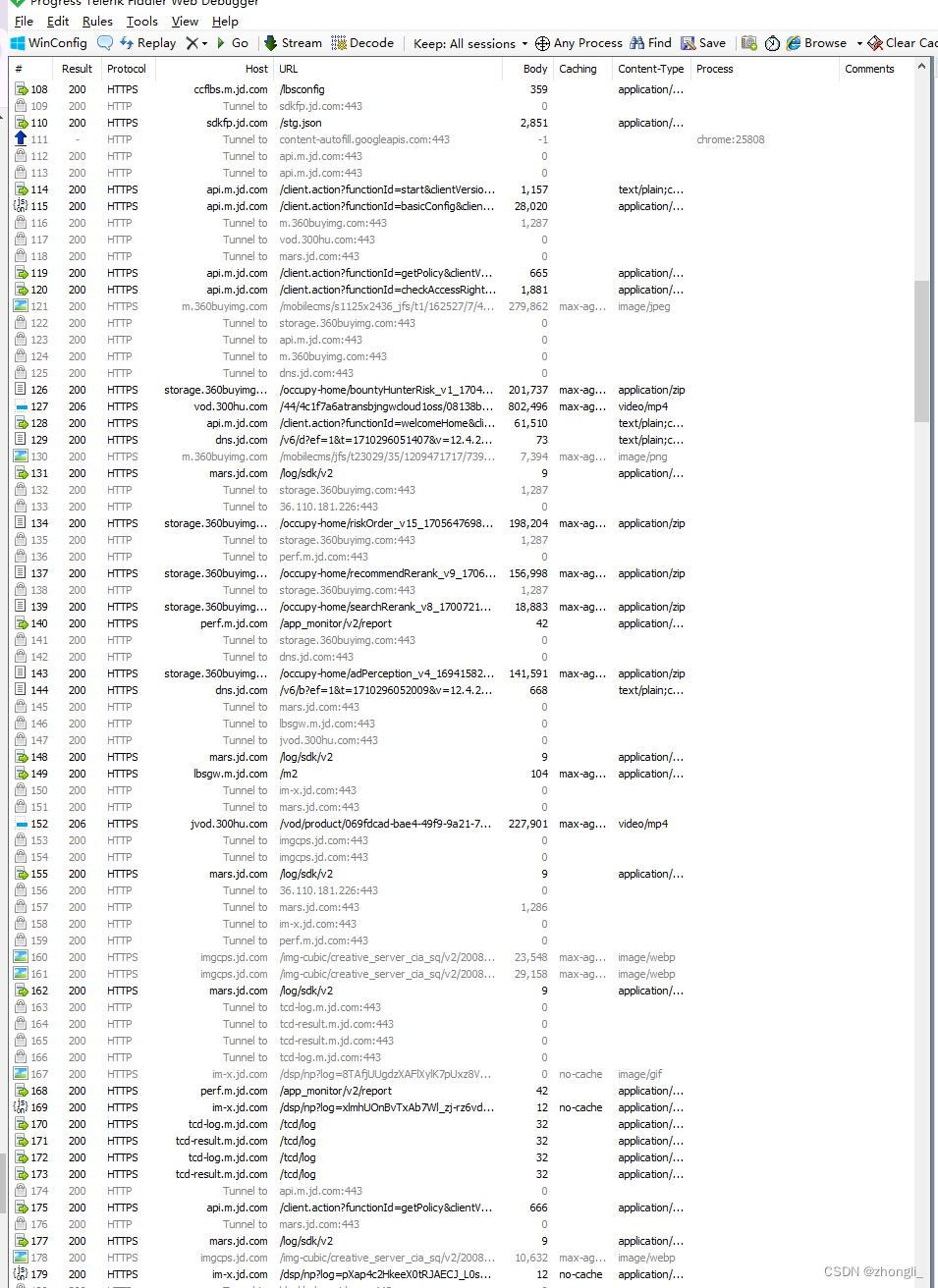Click the jvod.300hu.com host on session 152
938x1288 pixels.
pos(229,824)
